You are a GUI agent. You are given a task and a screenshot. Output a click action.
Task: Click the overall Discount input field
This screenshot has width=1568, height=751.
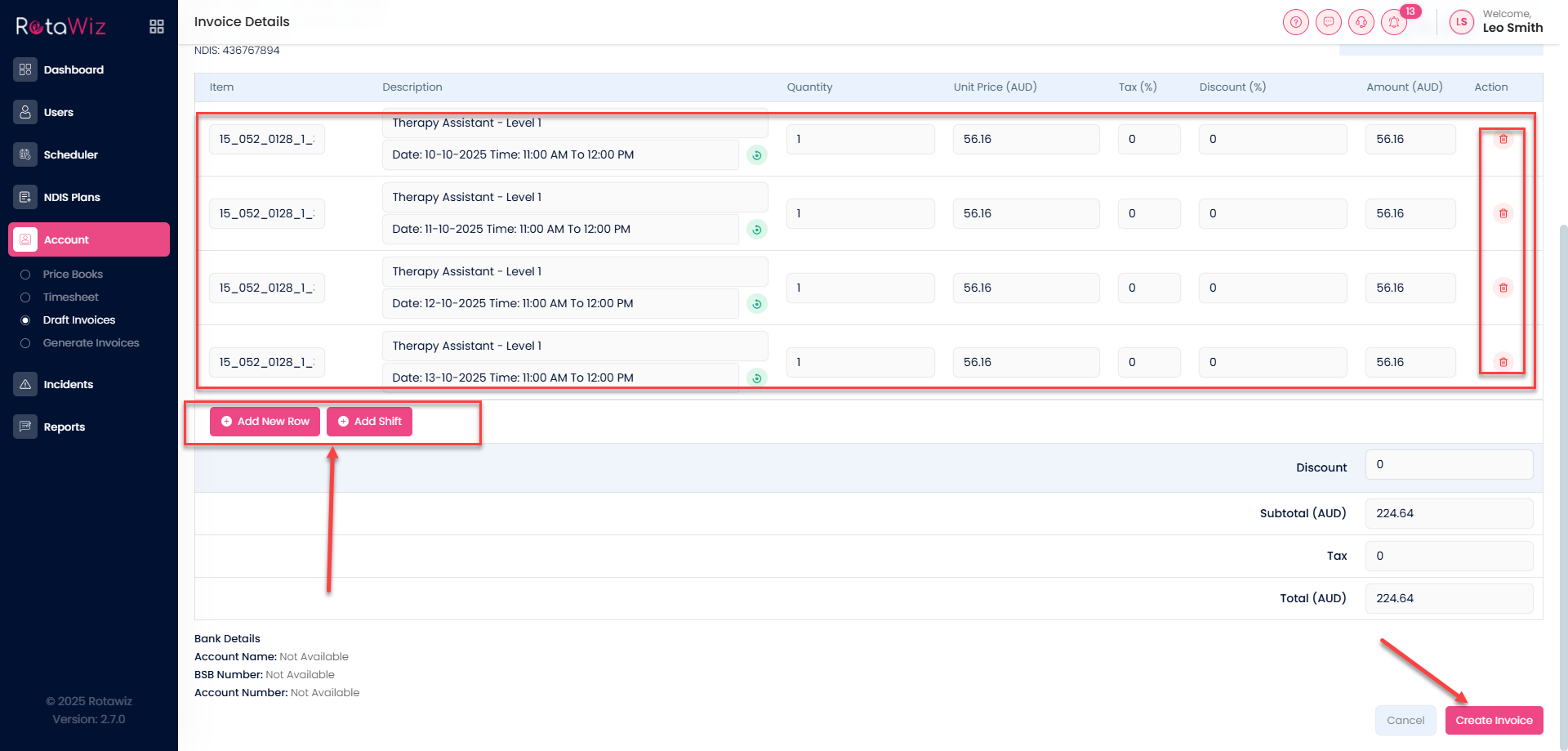1449,465
